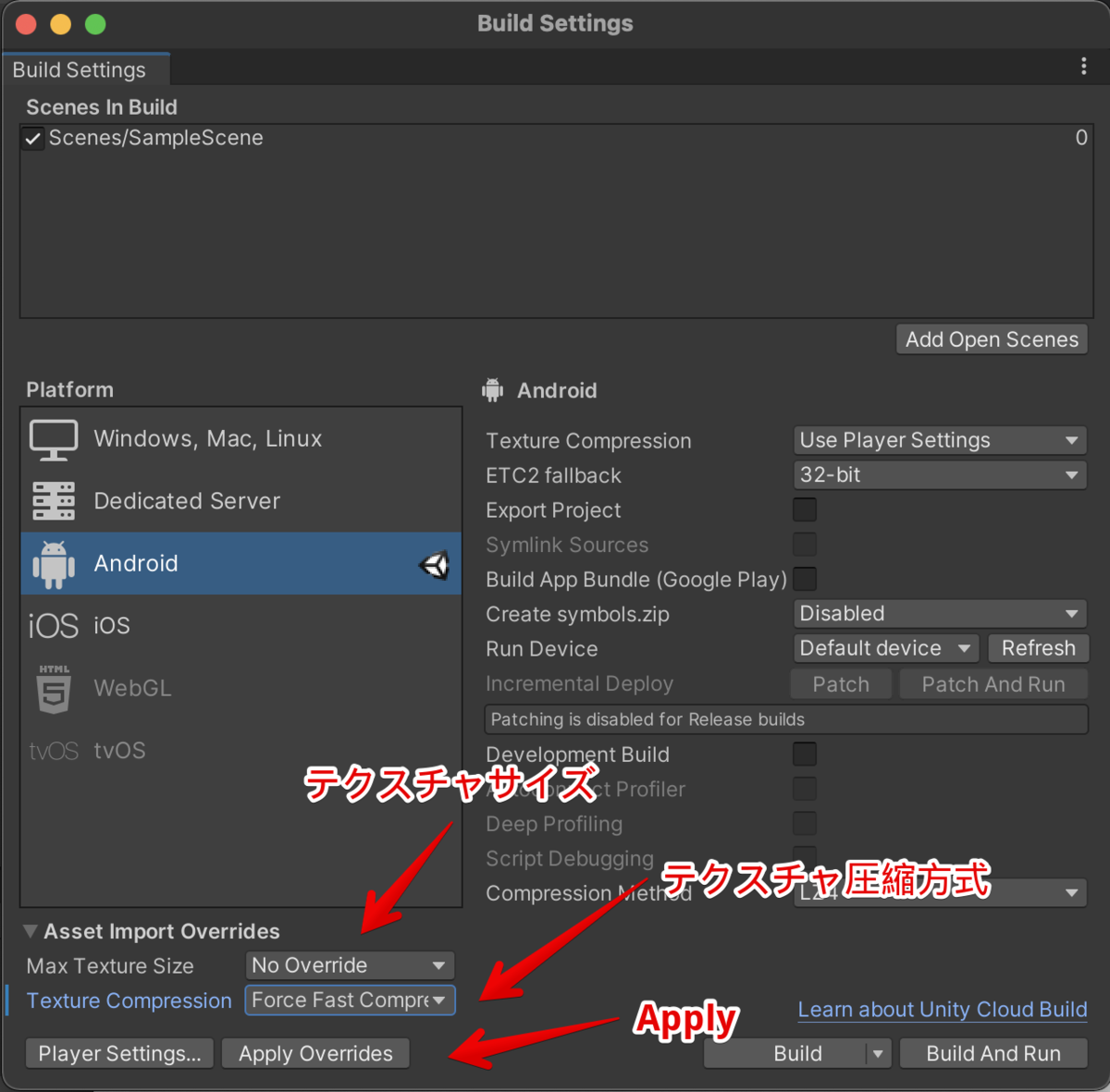Click the Unity logo on Android row
Screen dimensions: 1110x1092
(434, 564)
